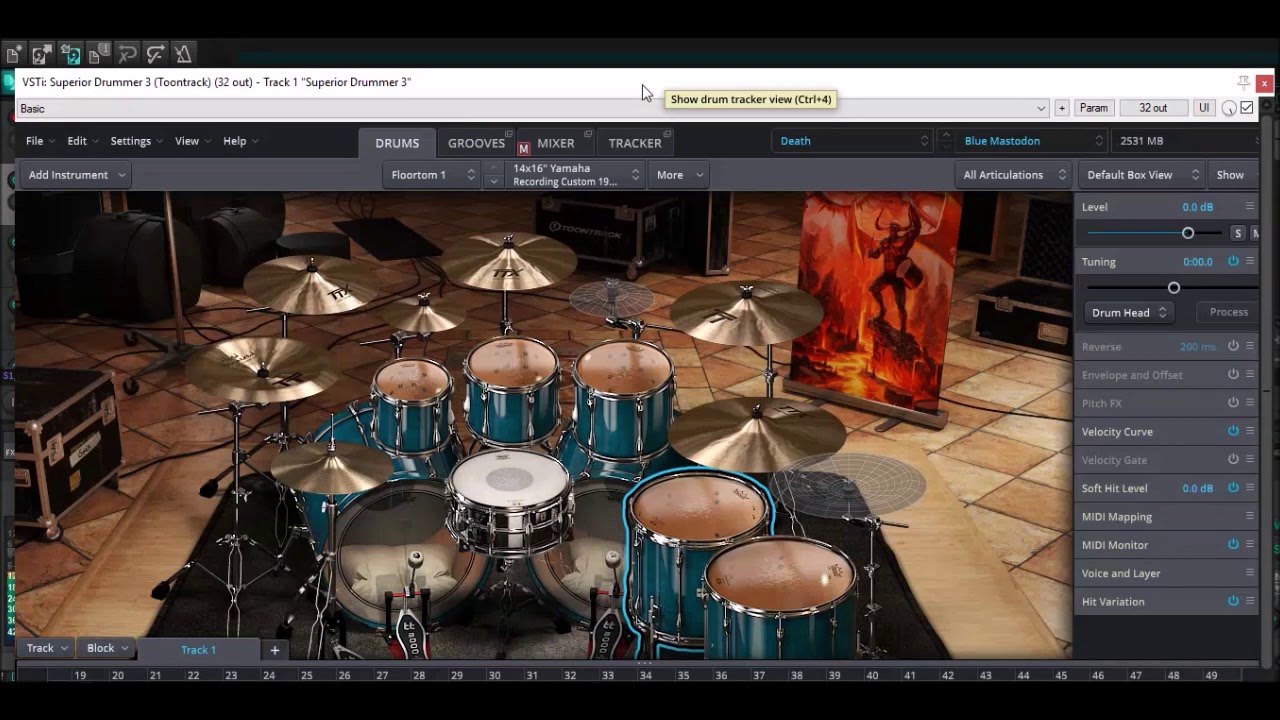Click the plus preset button

tap(1062, 108)
